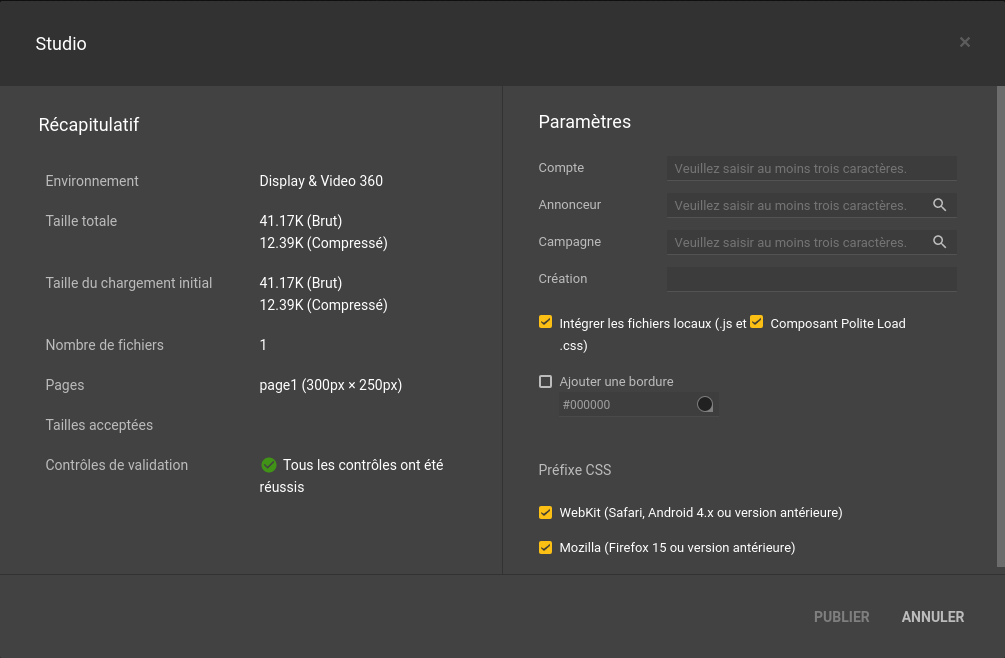Click the ANNULER button

(932, 617)
